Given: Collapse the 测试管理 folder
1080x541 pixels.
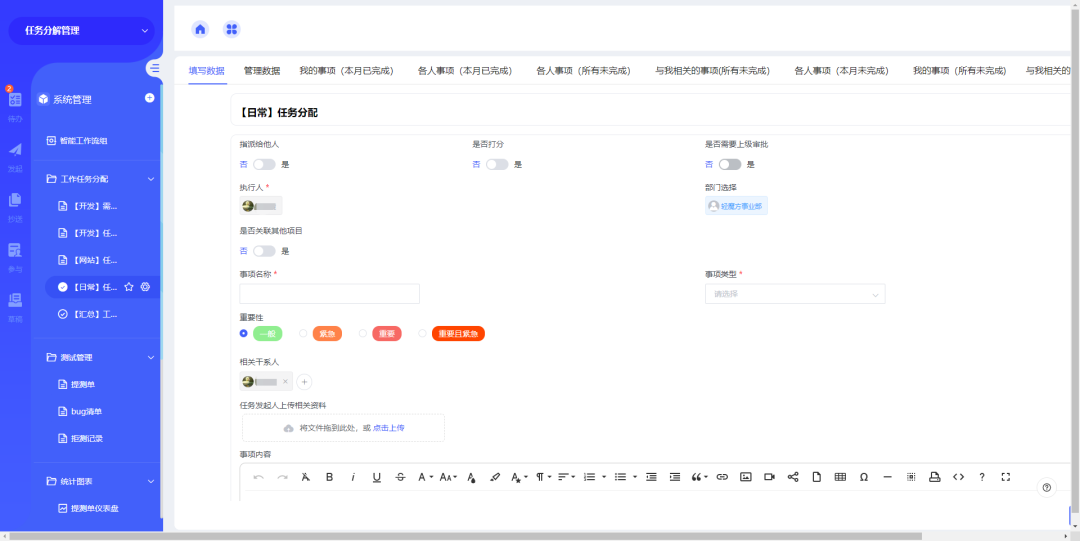Looking at the screenshot, I should coord(151,358).
